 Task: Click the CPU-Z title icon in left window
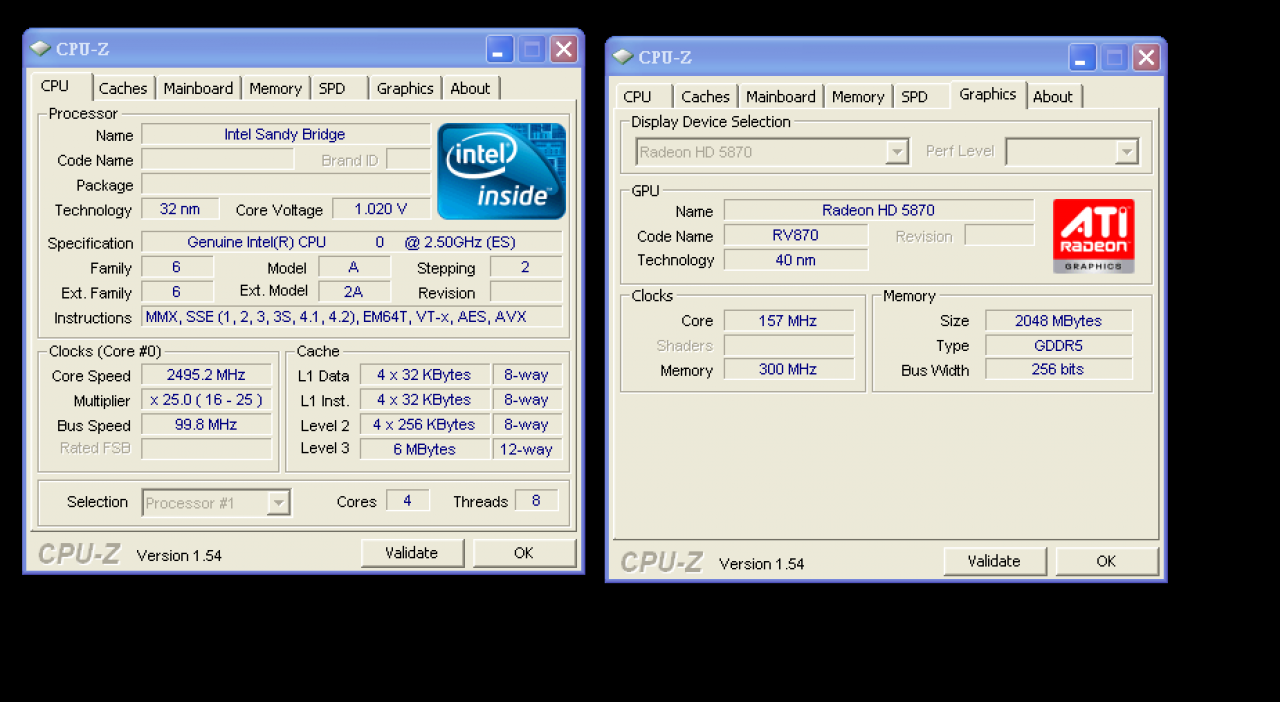point(40,48)
